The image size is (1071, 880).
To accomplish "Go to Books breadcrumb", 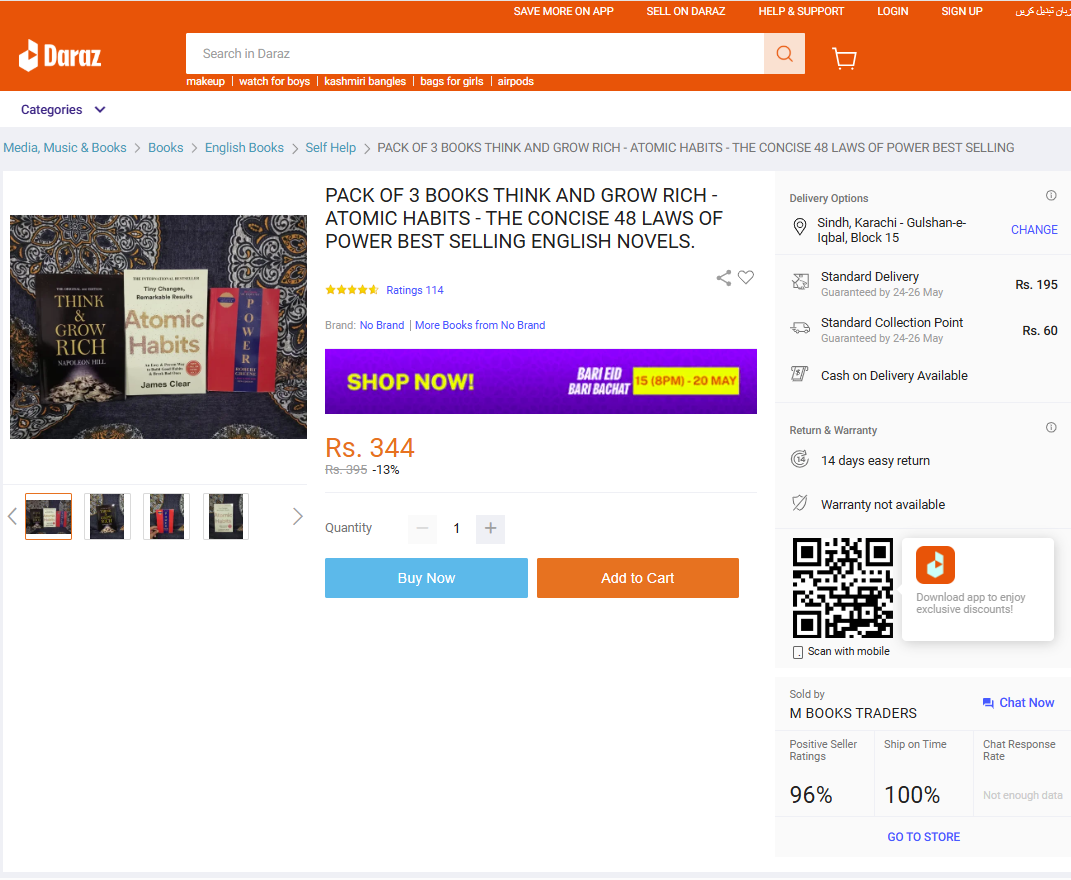I will 165,148.
